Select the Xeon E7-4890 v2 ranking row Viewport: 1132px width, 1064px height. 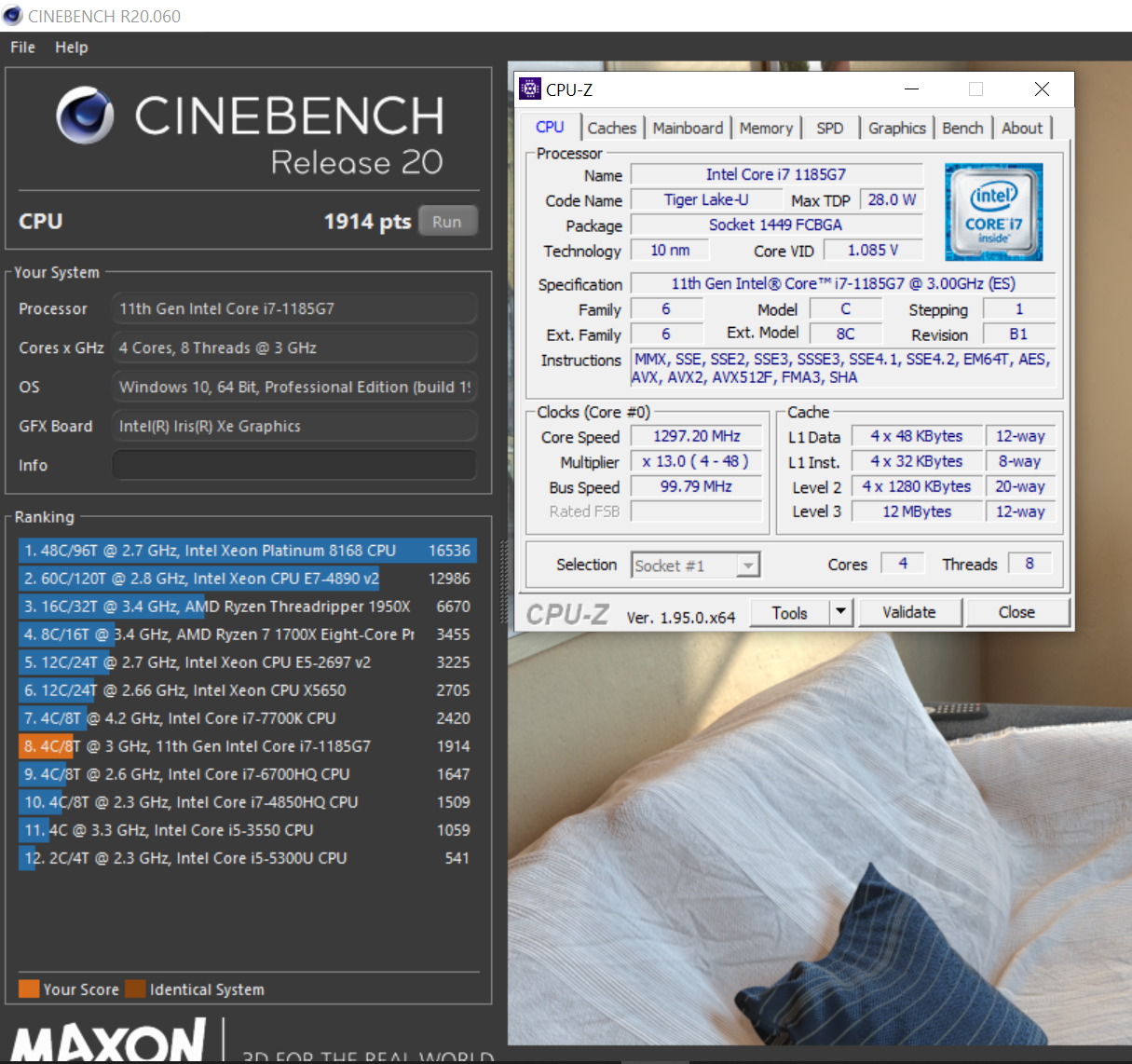[247, 579]
